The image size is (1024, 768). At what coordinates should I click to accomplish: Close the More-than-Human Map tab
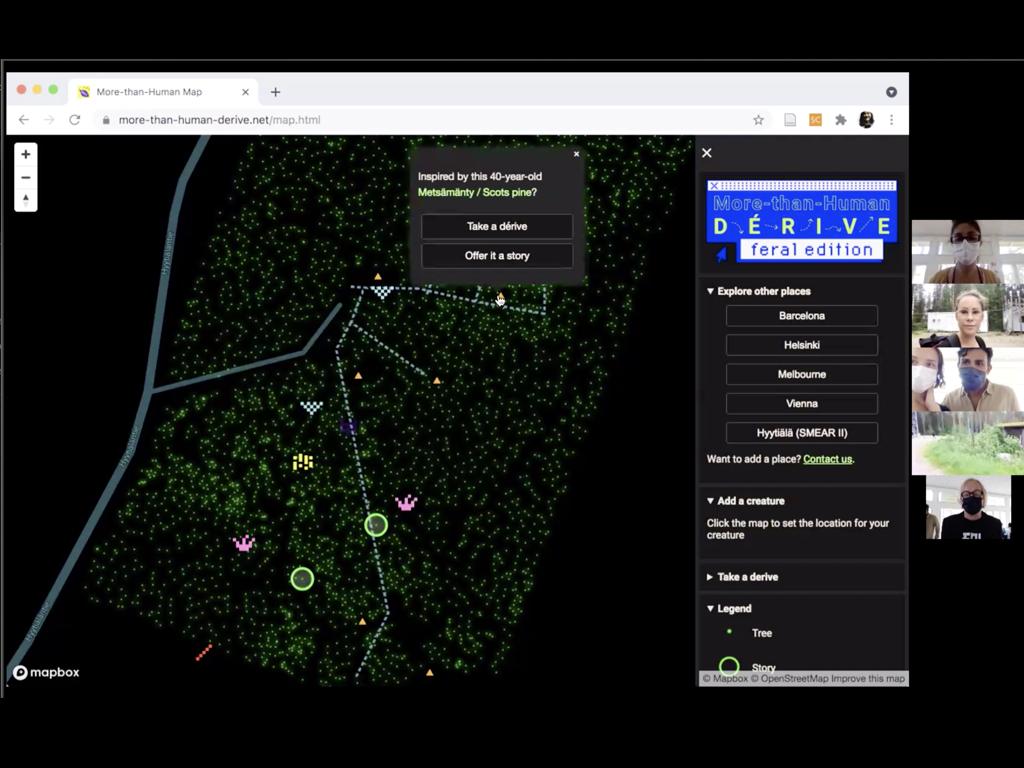click(246, 92)
